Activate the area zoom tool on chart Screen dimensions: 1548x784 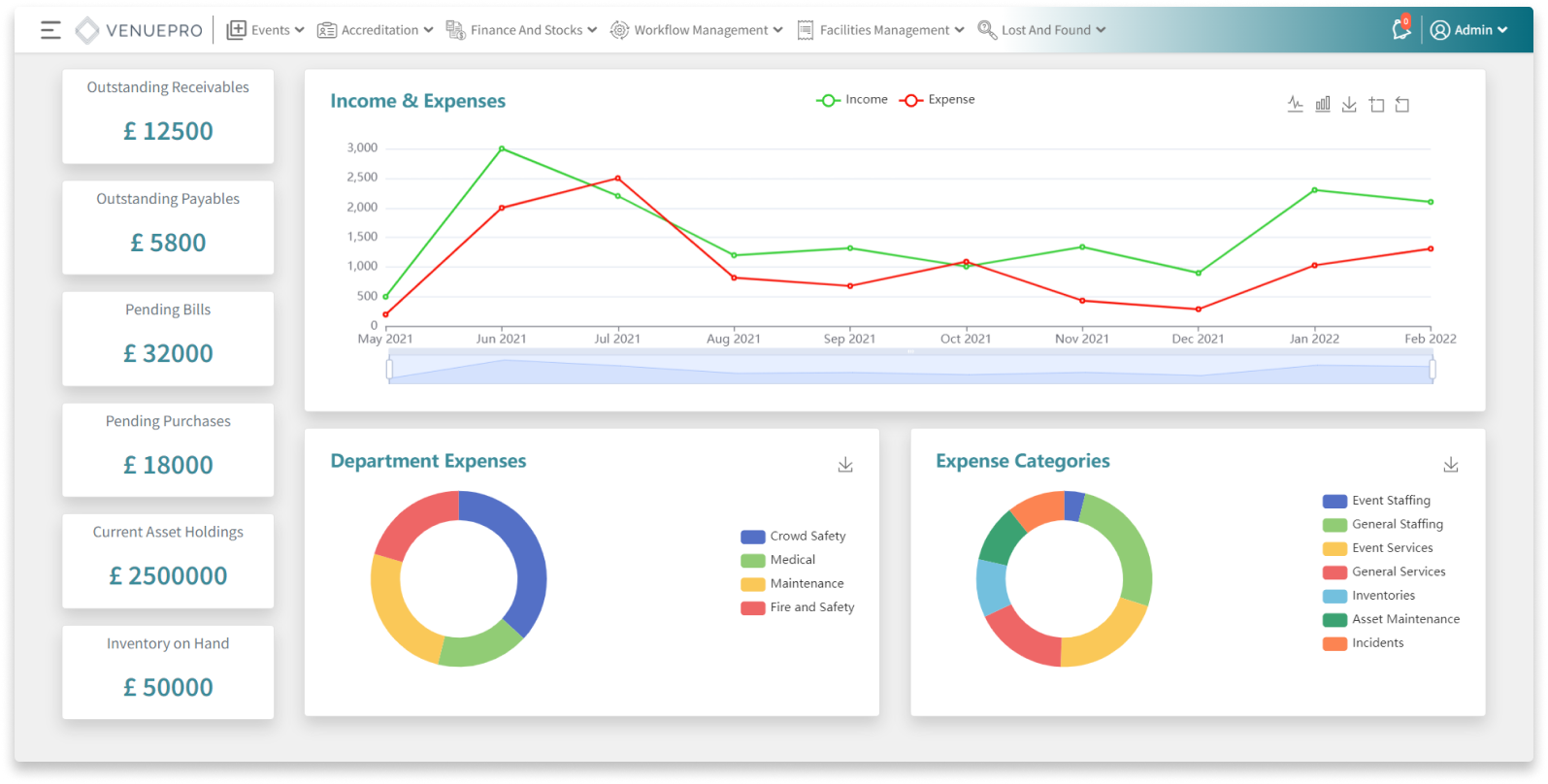click(x=1376, y=105)
